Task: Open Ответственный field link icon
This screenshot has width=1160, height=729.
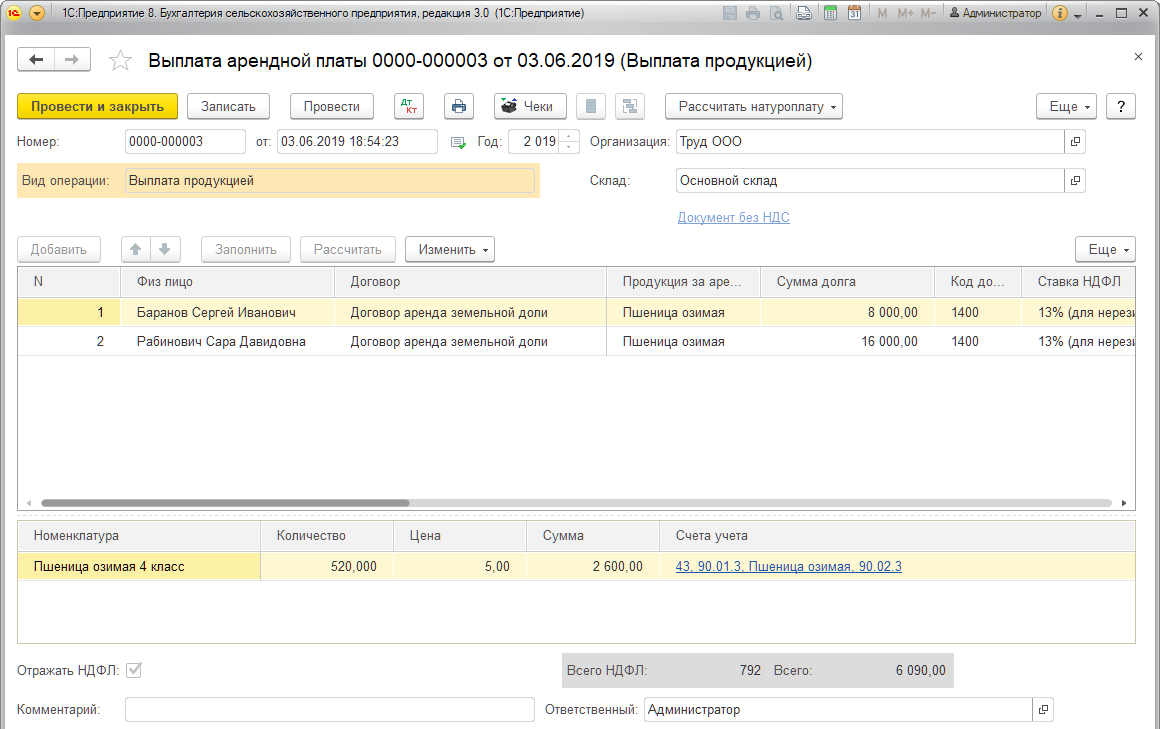Action: pyautogui.click(x=1043, y=709)
